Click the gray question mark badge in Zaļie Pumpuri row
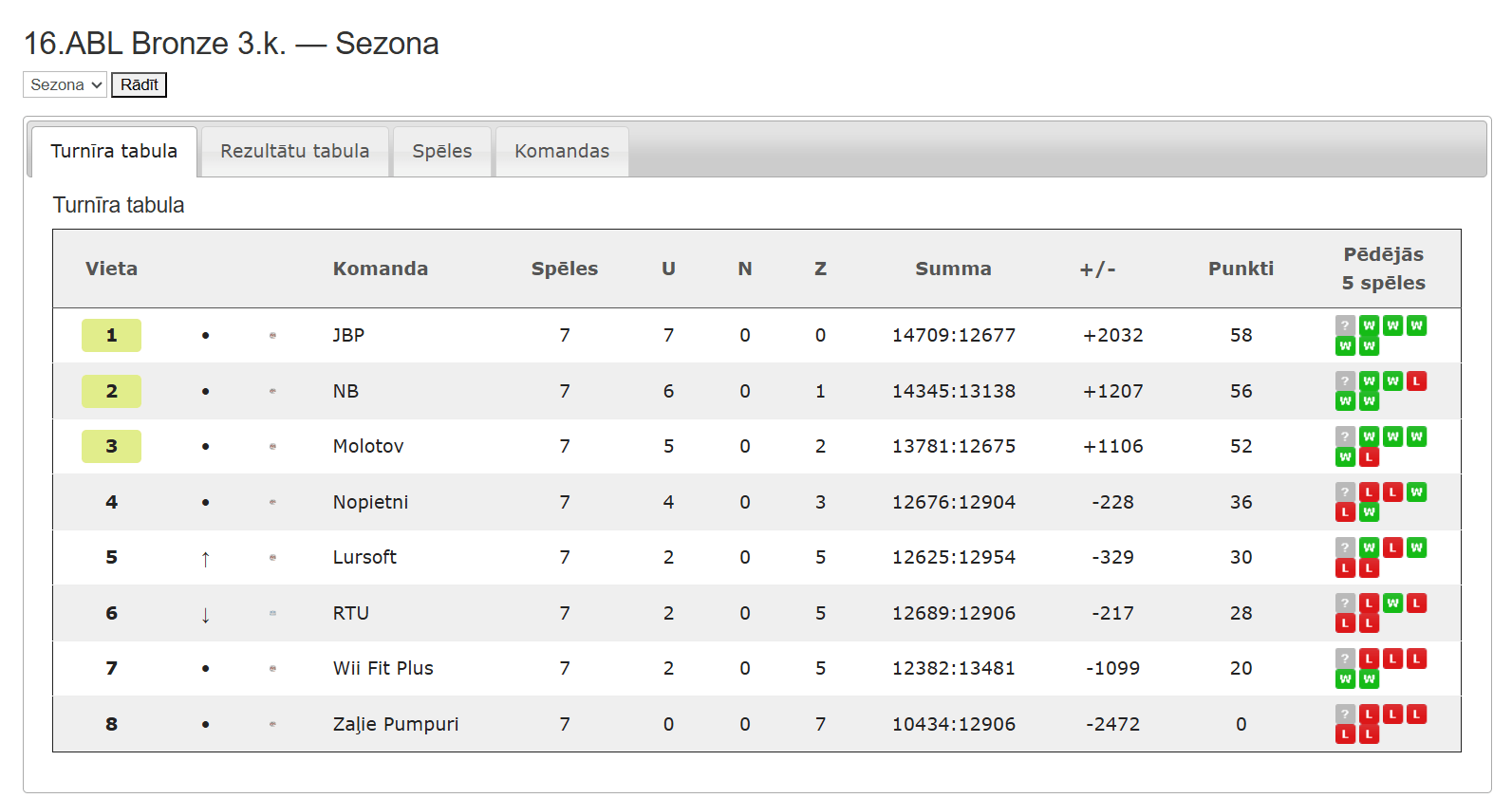Screen dimensions: 1512x798 tap(1345, 714)
